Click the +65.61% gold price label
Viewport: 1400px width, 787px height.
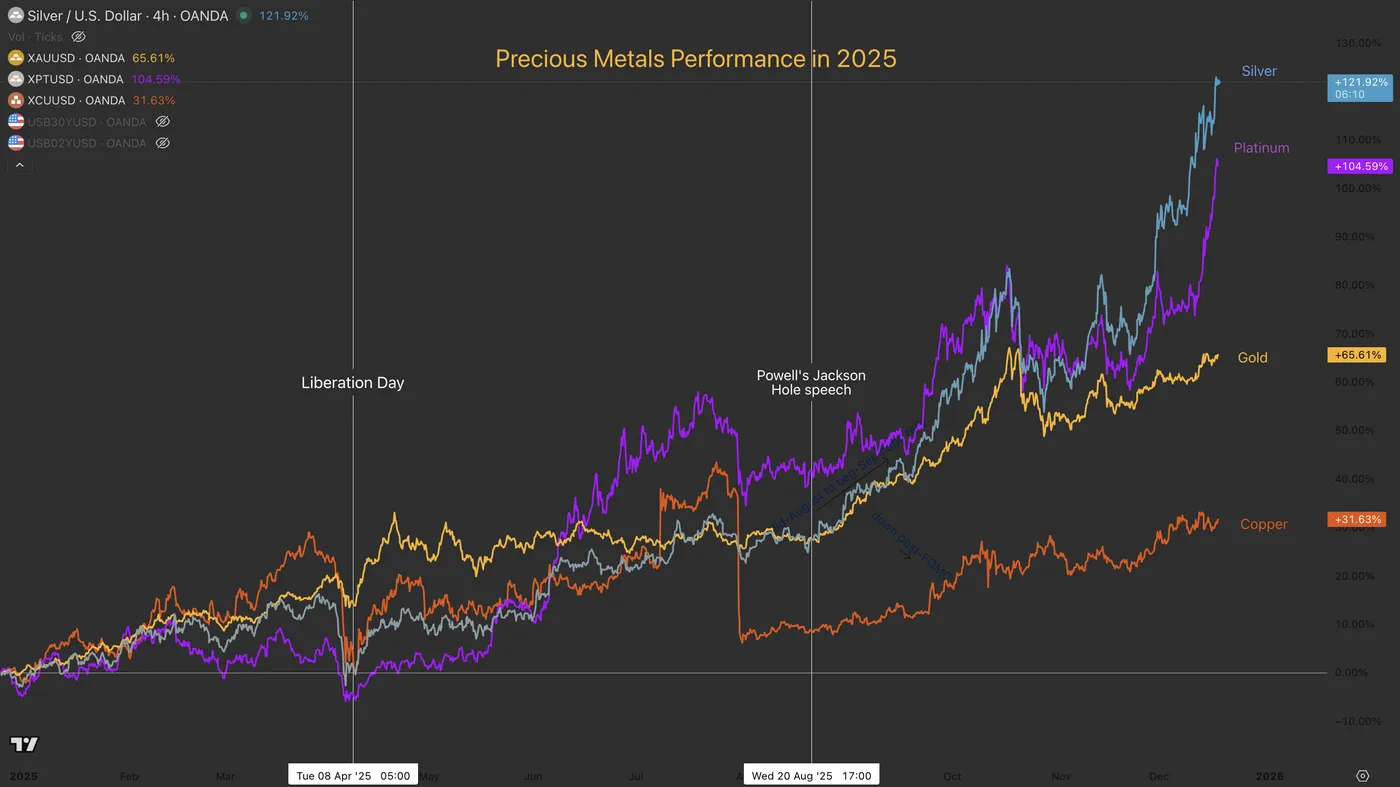(x=1356, y=355)
